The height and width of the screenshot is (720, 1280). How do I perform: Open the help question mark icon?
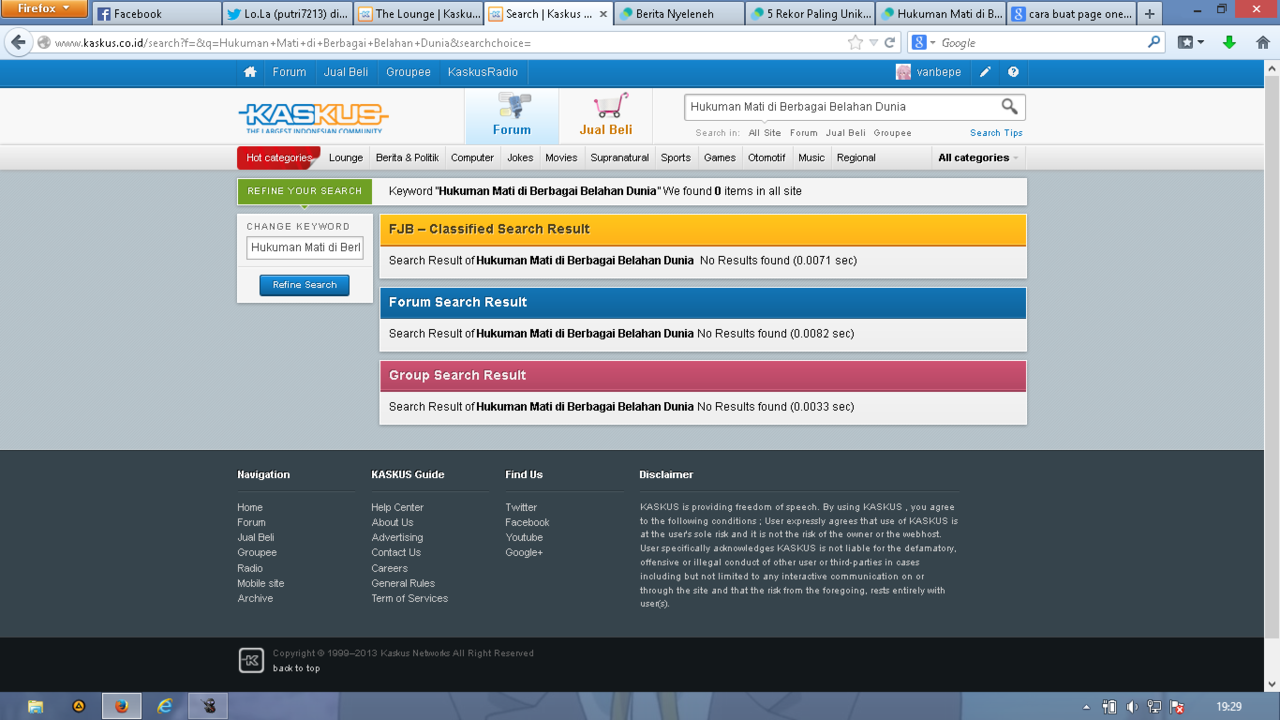(1013, 72)
